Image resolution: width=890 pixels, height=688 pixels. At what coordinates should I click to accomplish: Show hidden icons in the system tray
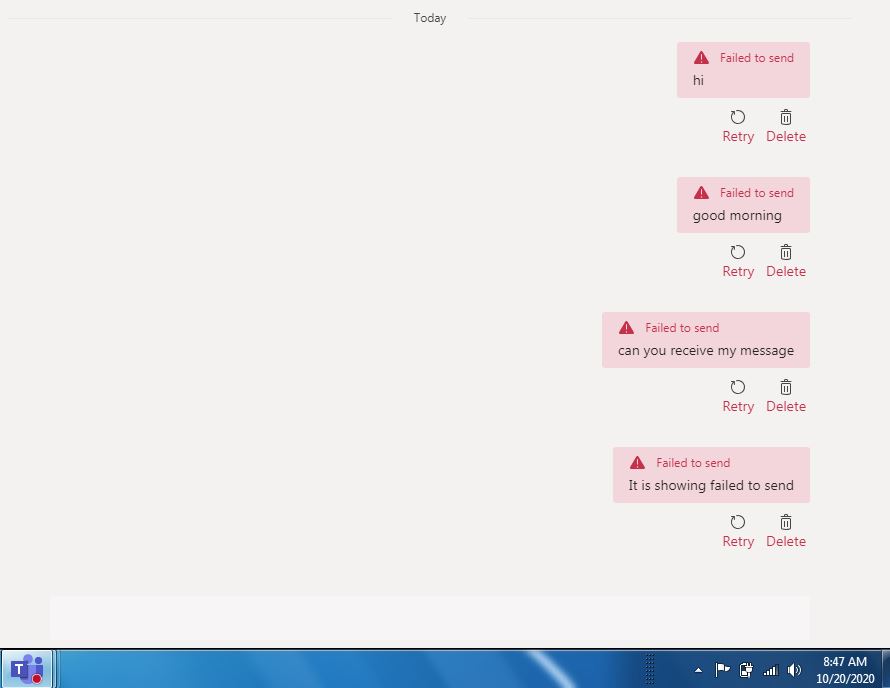click(698, 670)
